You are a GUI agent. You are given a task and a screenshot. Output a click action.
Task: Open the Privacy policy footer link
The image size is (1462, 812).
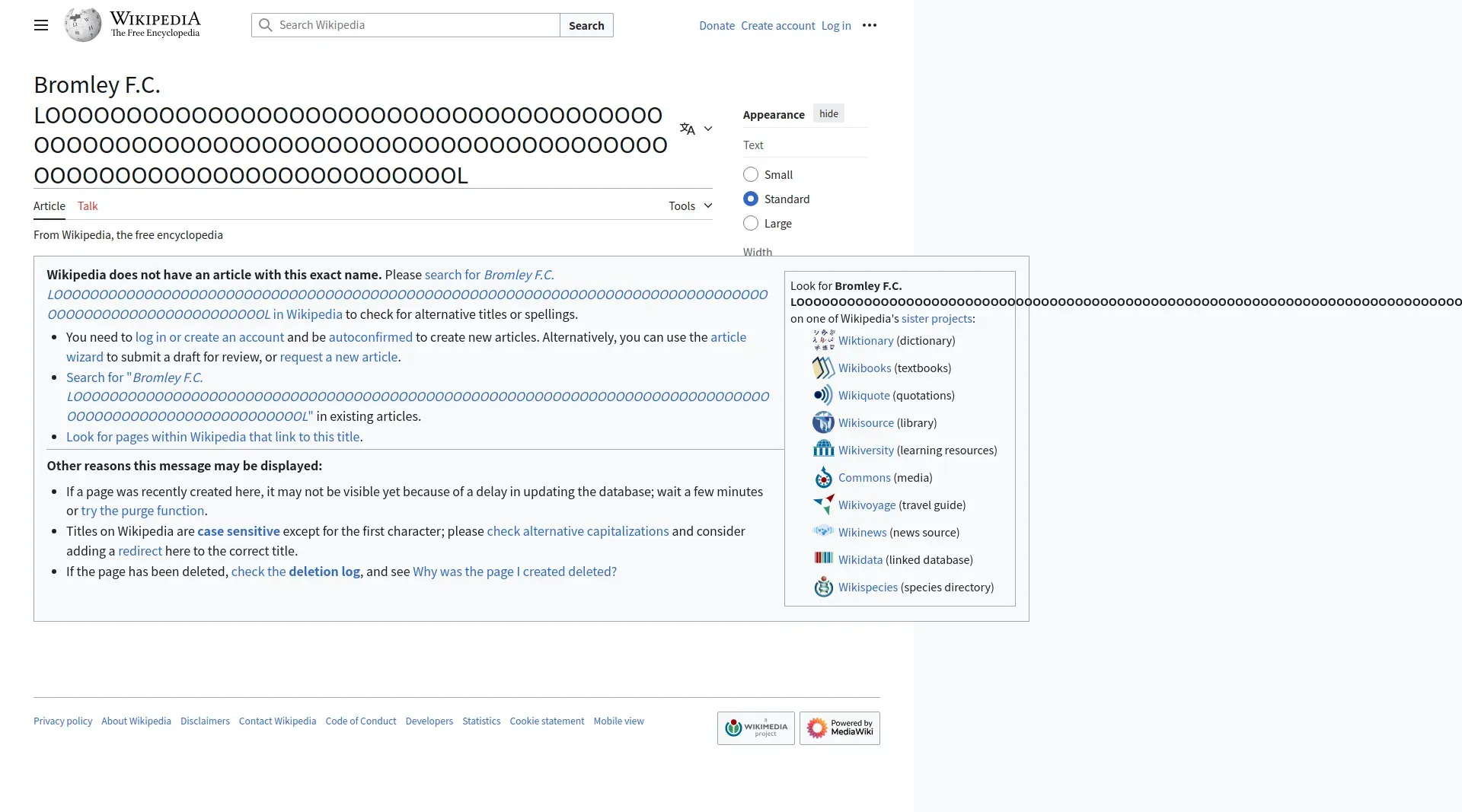click(62, 721)
